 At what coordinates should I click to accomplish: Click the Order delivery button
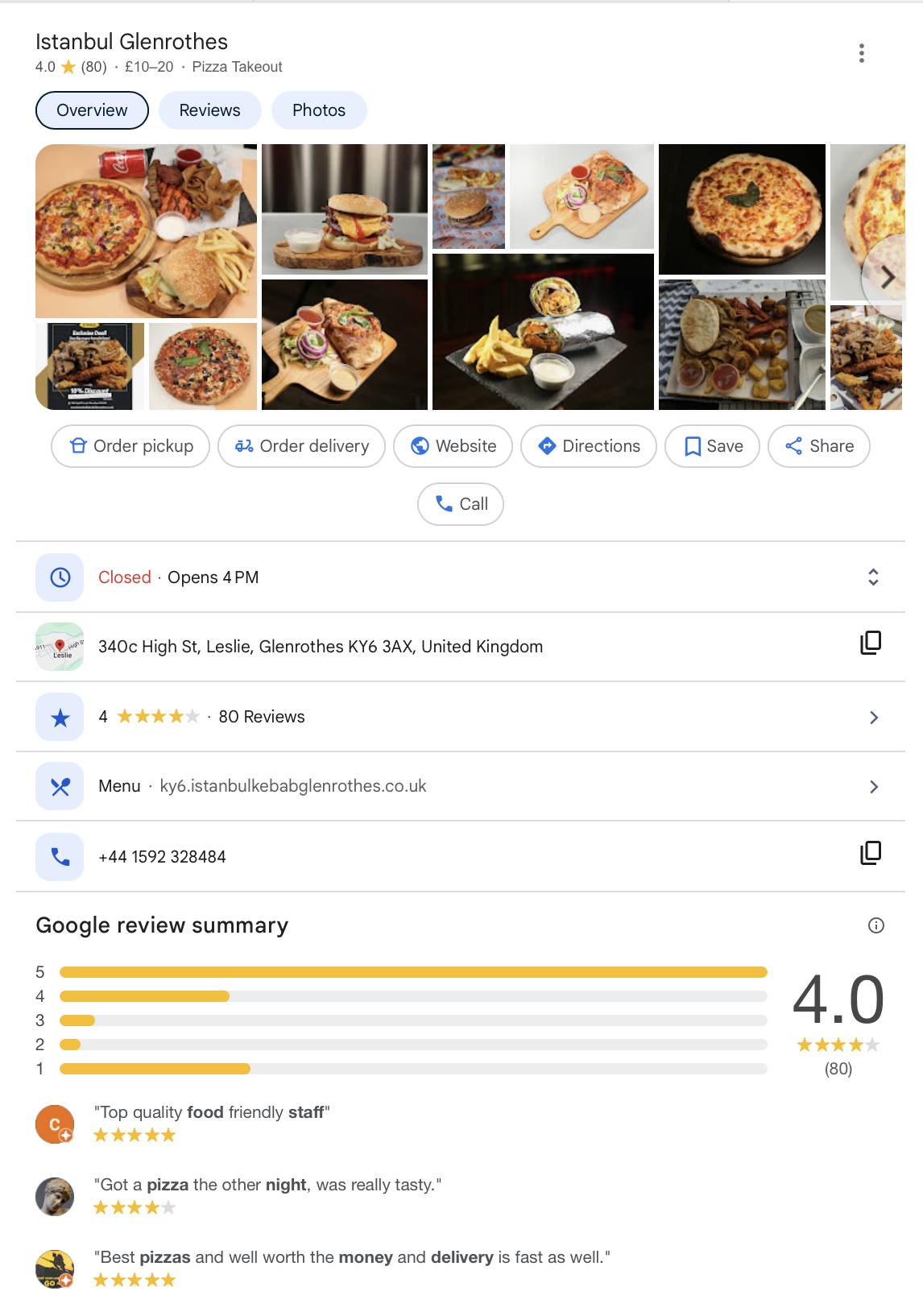(302, 446)
